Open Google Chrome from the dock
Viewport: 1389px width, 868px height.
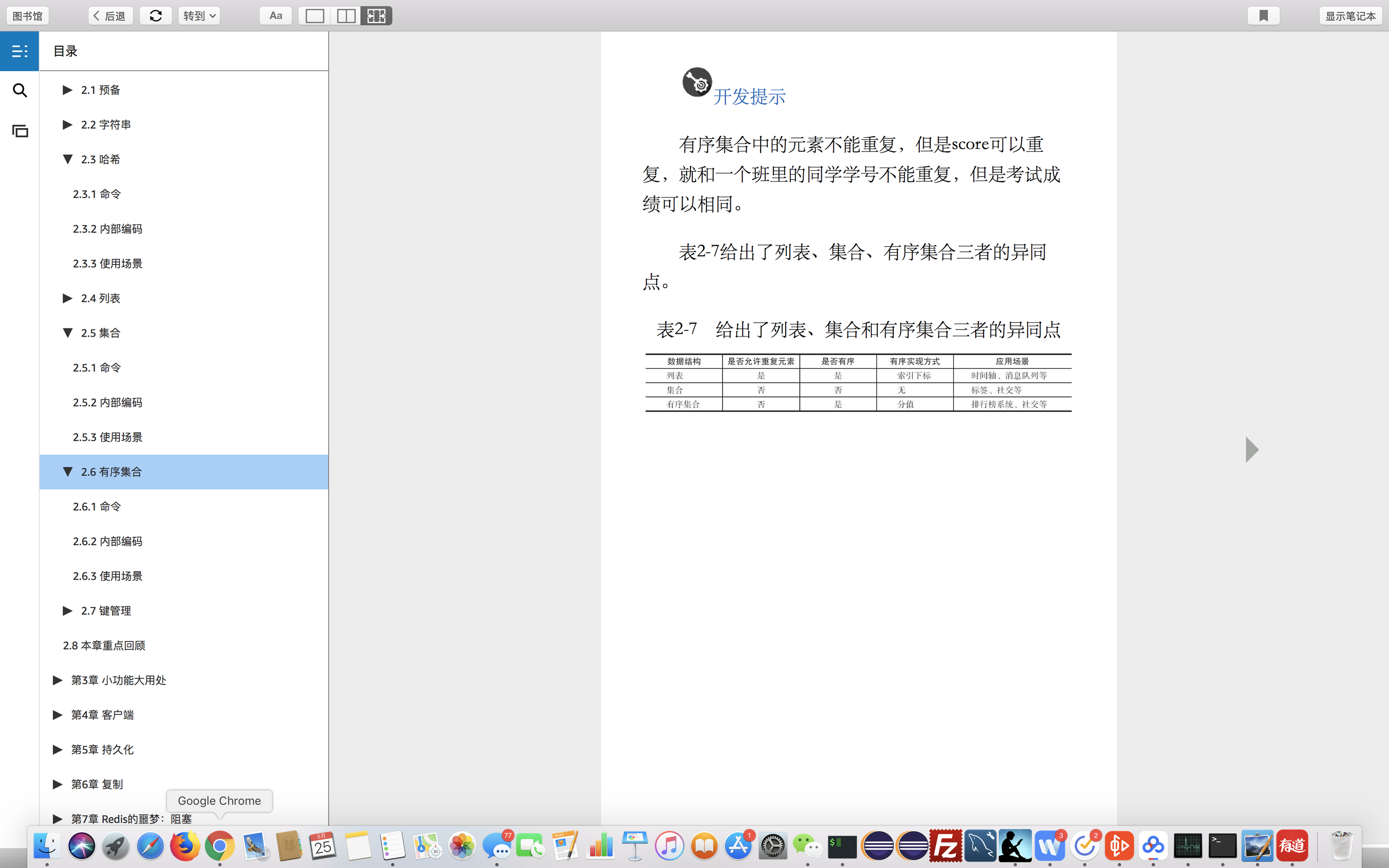pos(219,846)
